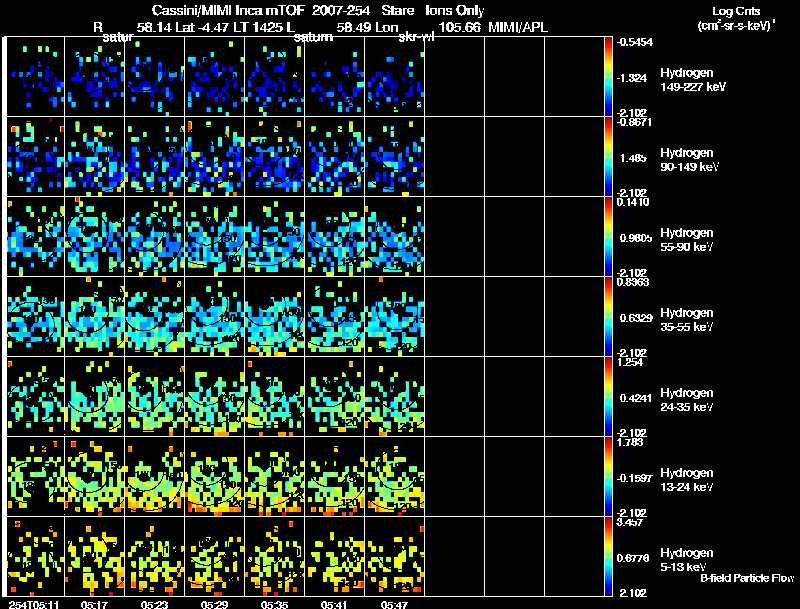View the 24-35 keV image at 05:23
The width and height of the screenshot is (800, 609).
(x=155, y=396)
